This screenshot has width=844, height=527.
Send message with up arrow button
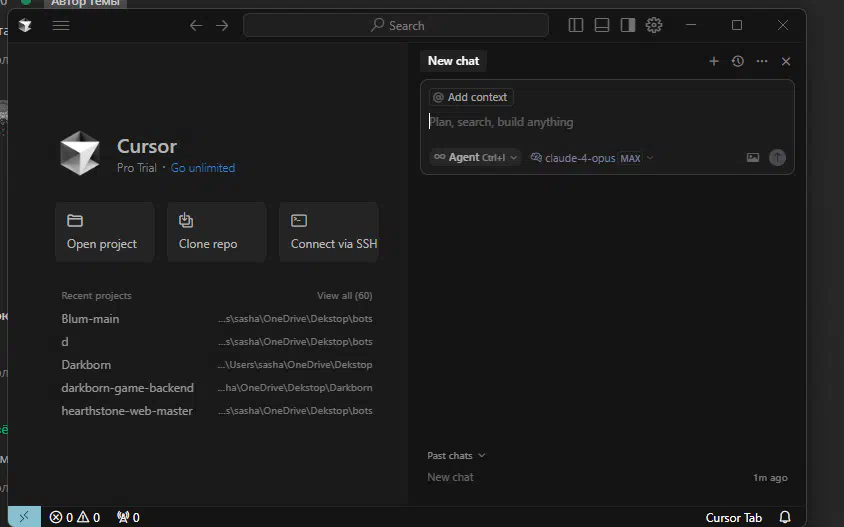point(777,158)
